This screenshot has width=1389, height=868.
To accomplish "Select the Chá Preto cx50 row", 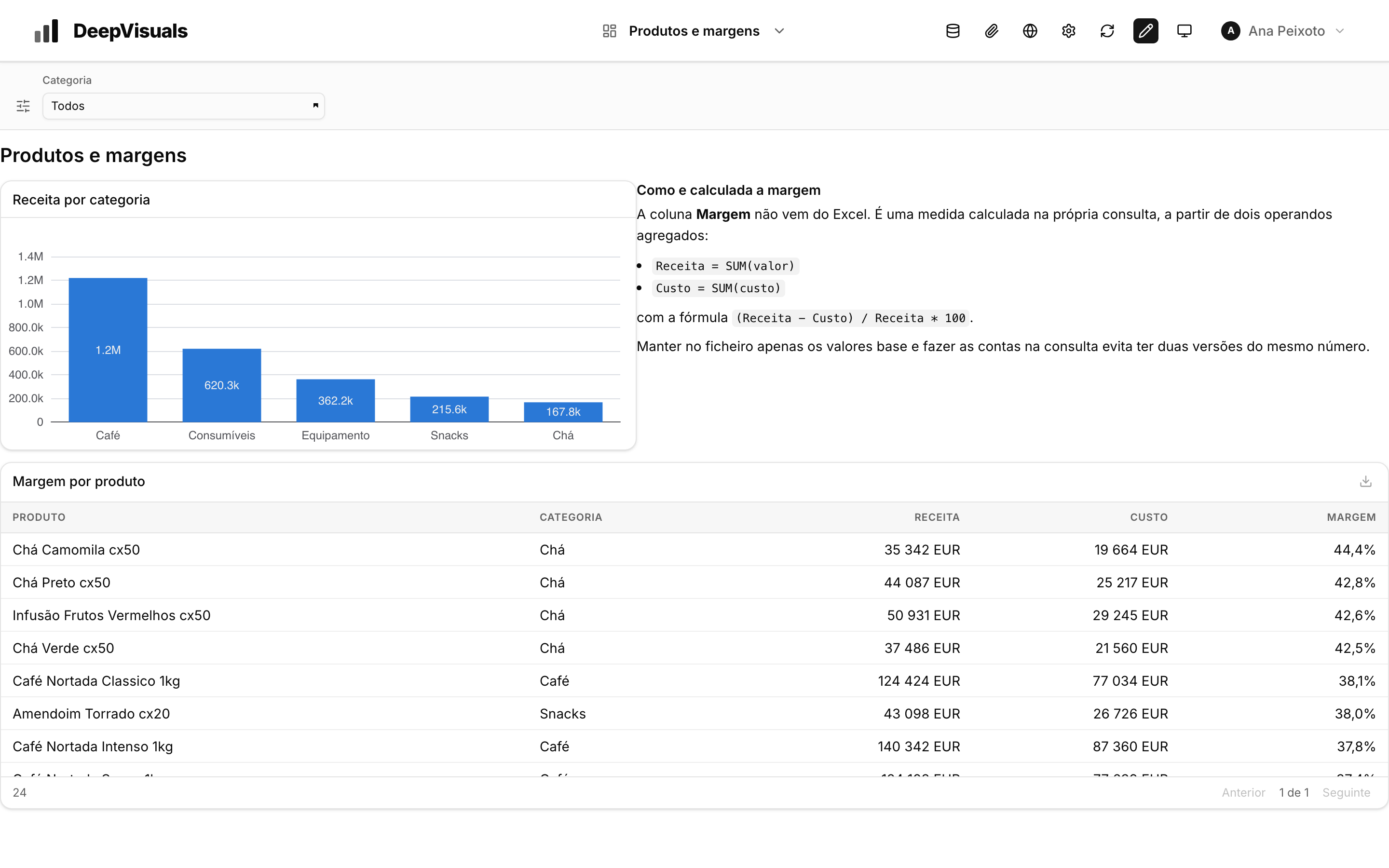I will coord(694,582).
